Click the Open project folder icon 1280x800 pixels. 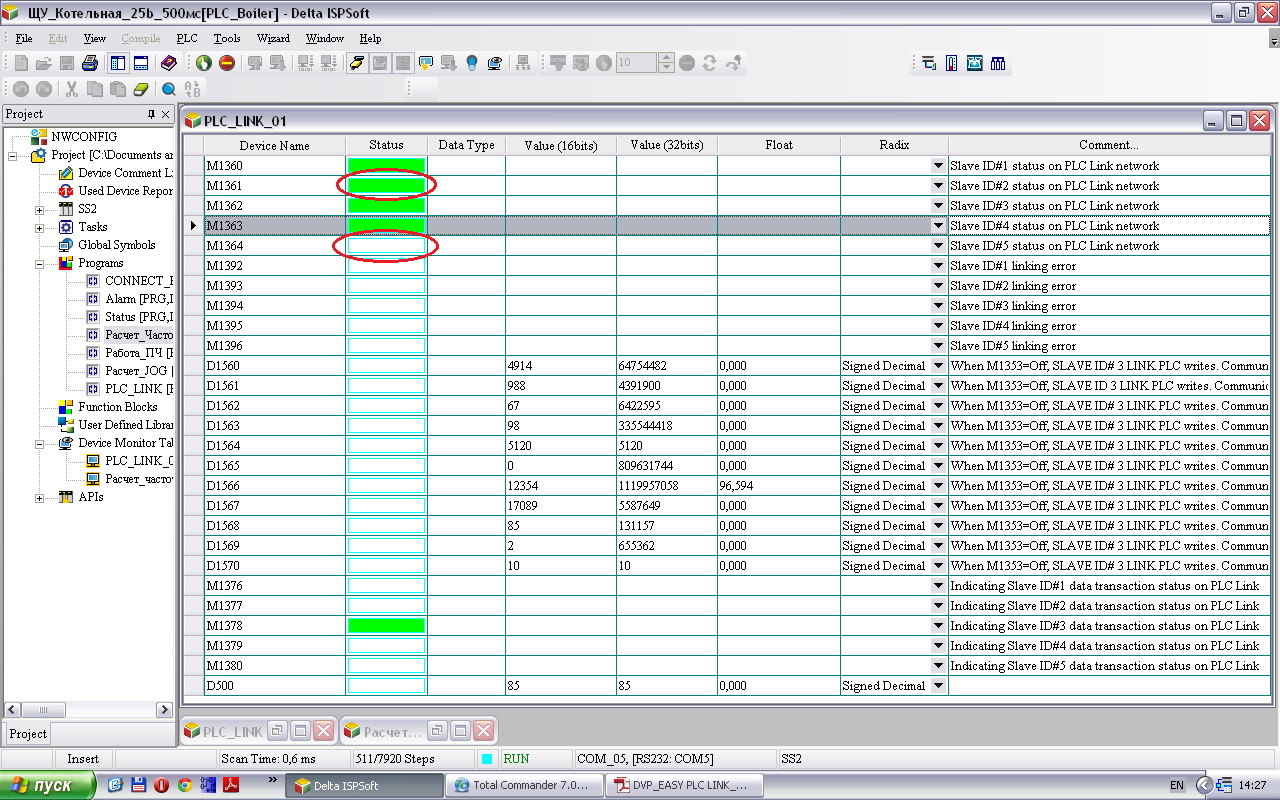(x=44, y=63)
